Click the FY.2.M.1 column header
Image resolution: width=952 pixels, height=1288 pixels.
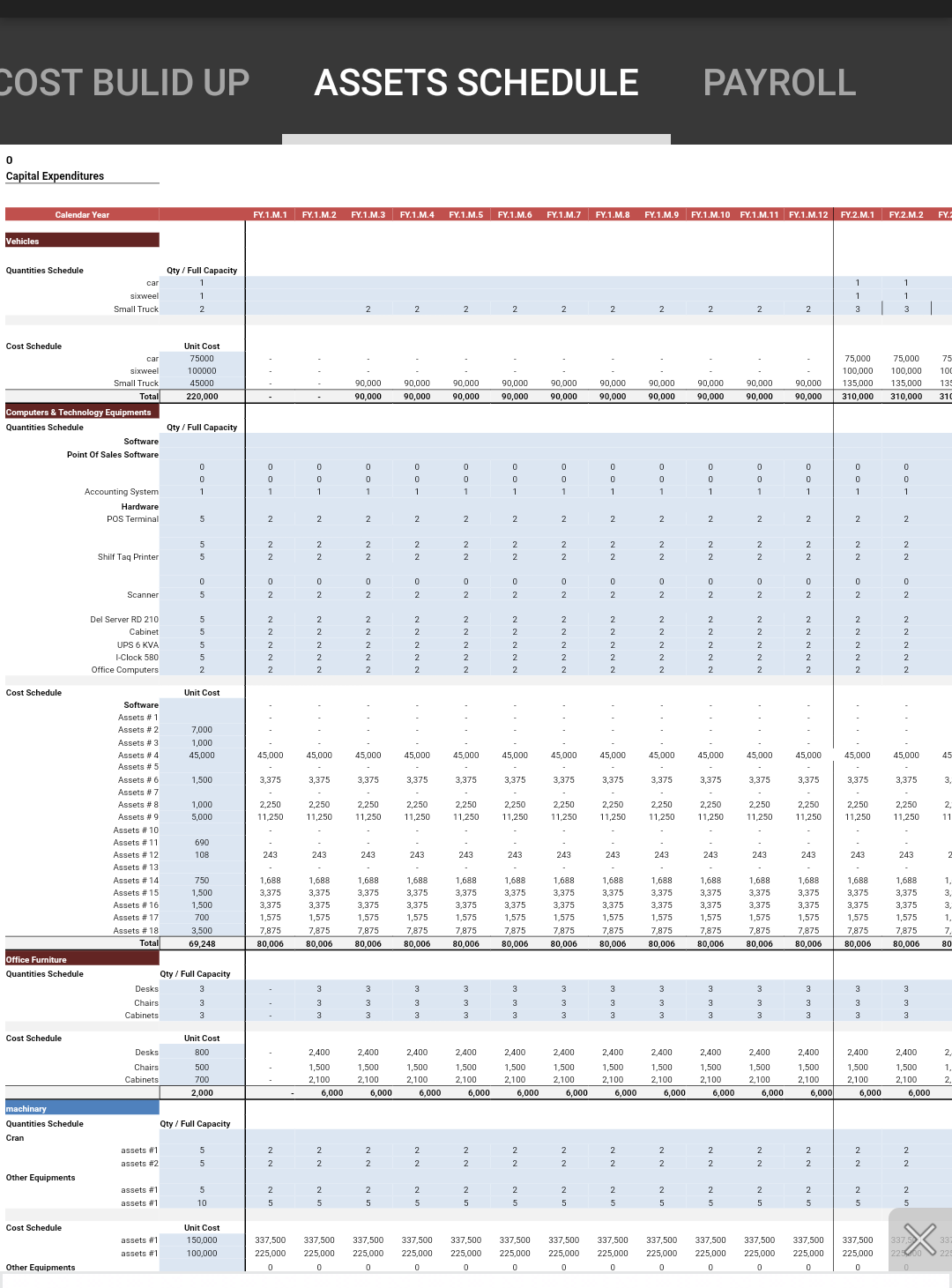pyautogui.click(x=858, y=215)
